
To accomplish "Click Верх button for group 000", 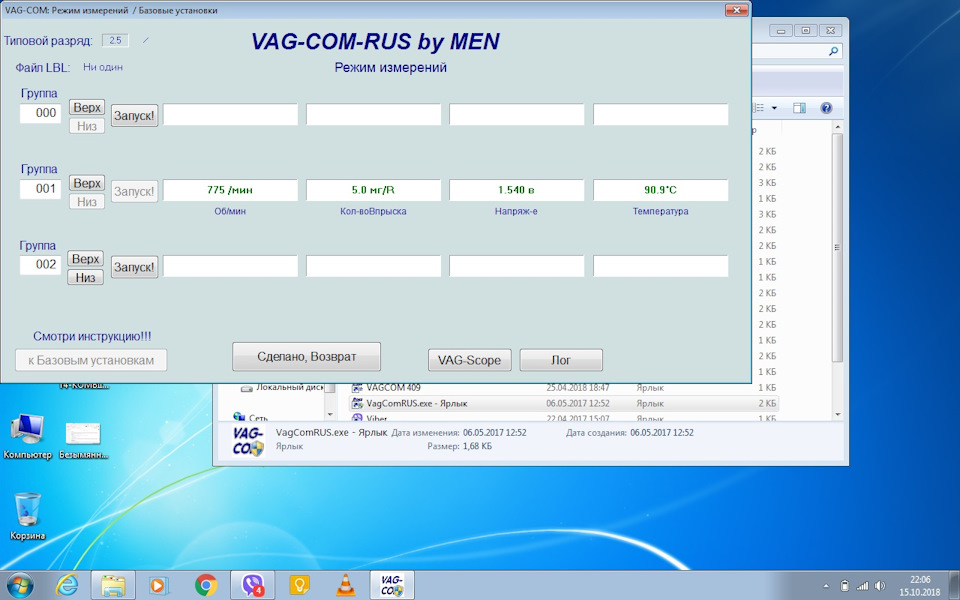I will pos(86,107).
